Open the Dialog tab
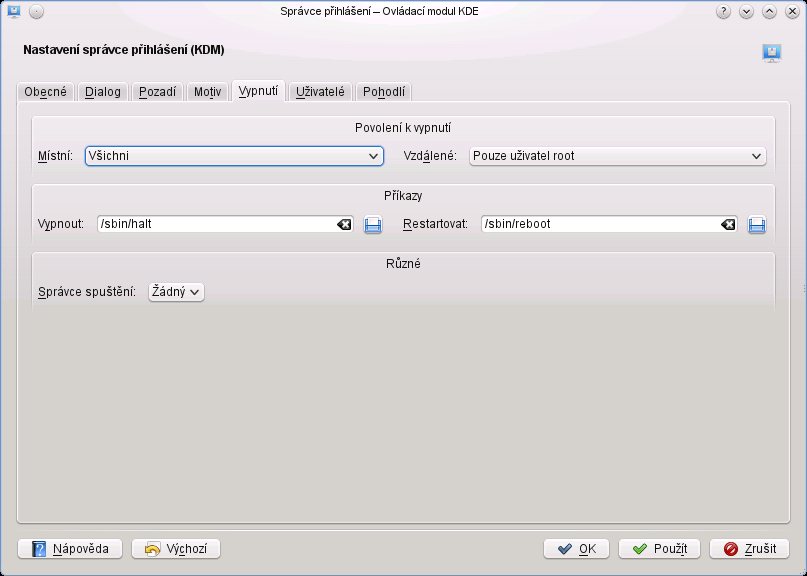 [x=102, y=92]
